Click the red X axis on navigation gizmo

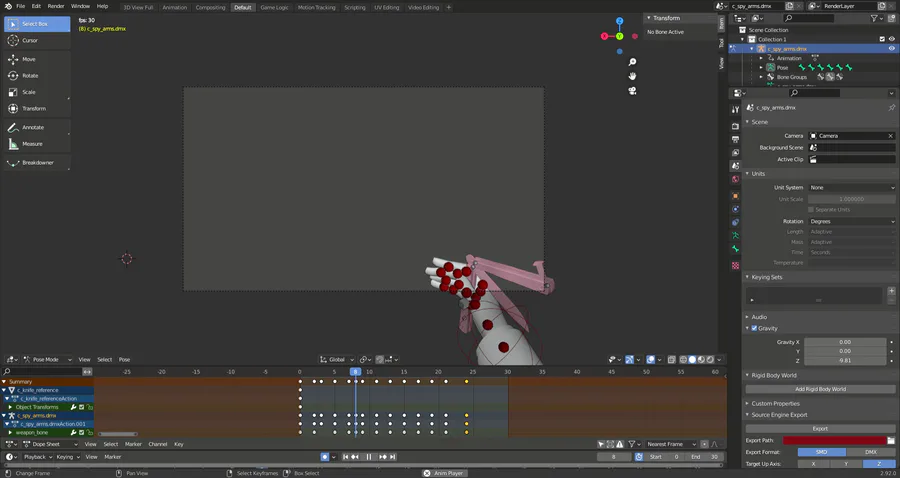pyautogui.click(x=604, y=36)
